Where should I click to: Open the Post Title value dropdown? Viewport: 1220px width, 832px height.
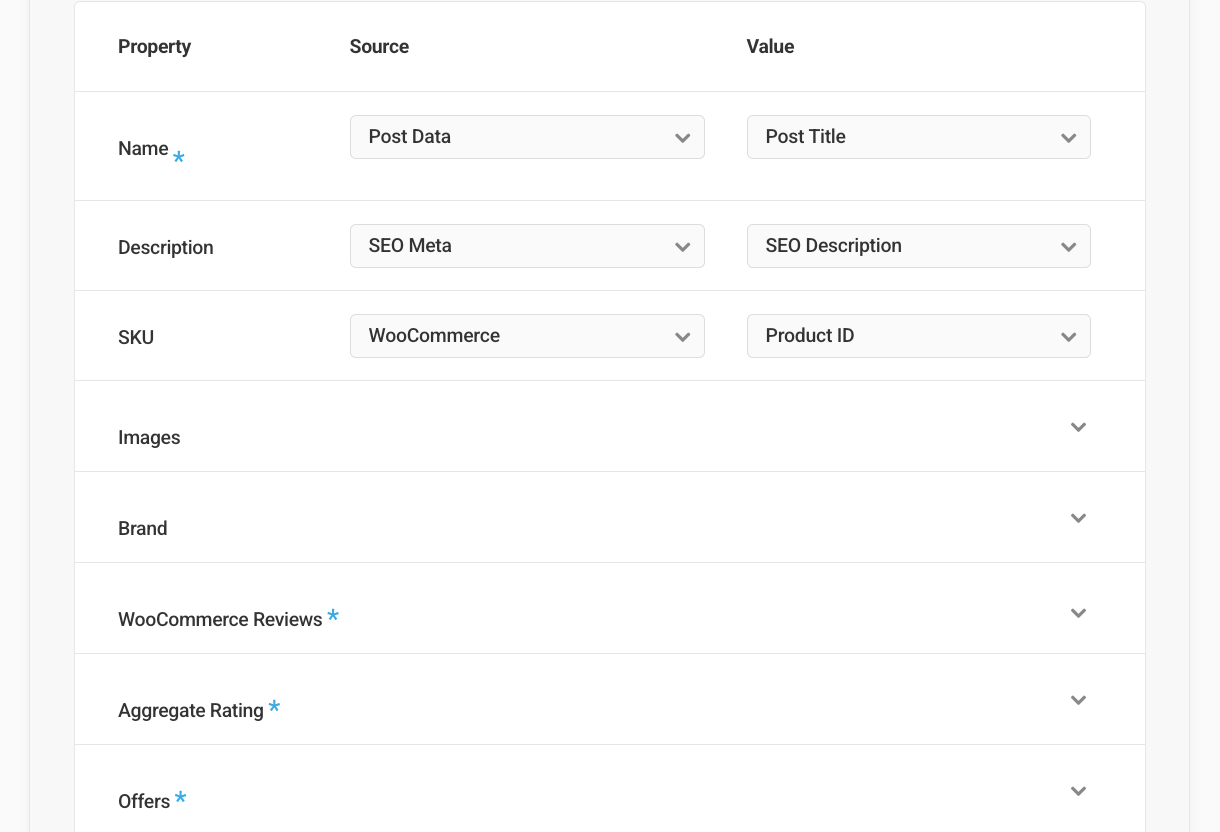click(918, 137)
